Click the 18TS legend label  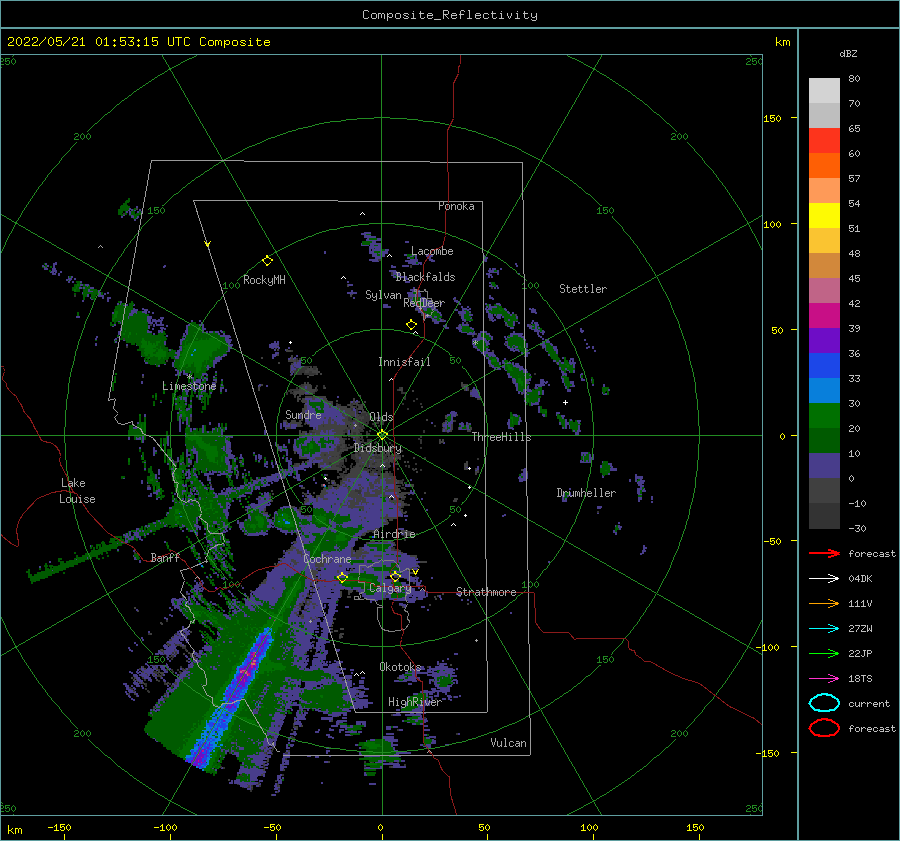(860, 679)
